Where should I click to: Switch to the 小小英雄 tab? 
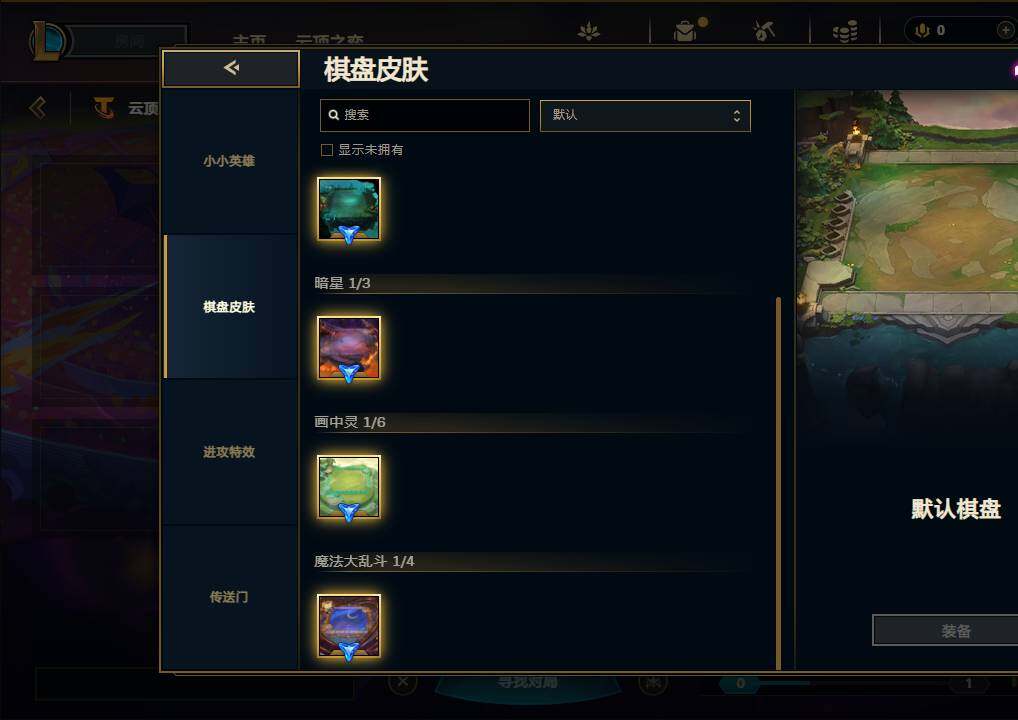coord(229,161)
